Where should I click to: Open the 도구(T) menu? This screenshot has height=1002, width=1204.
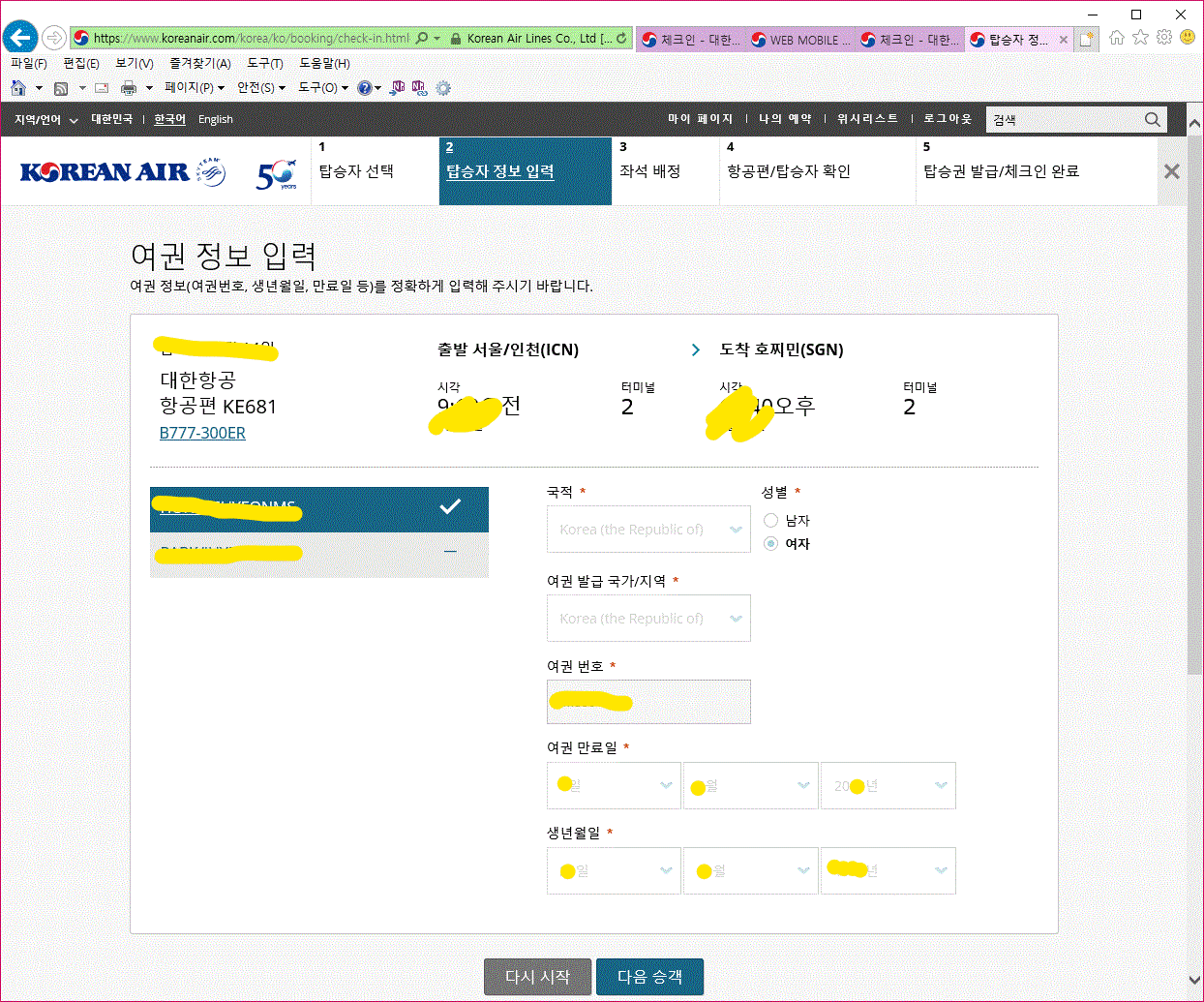coord(265,63)
